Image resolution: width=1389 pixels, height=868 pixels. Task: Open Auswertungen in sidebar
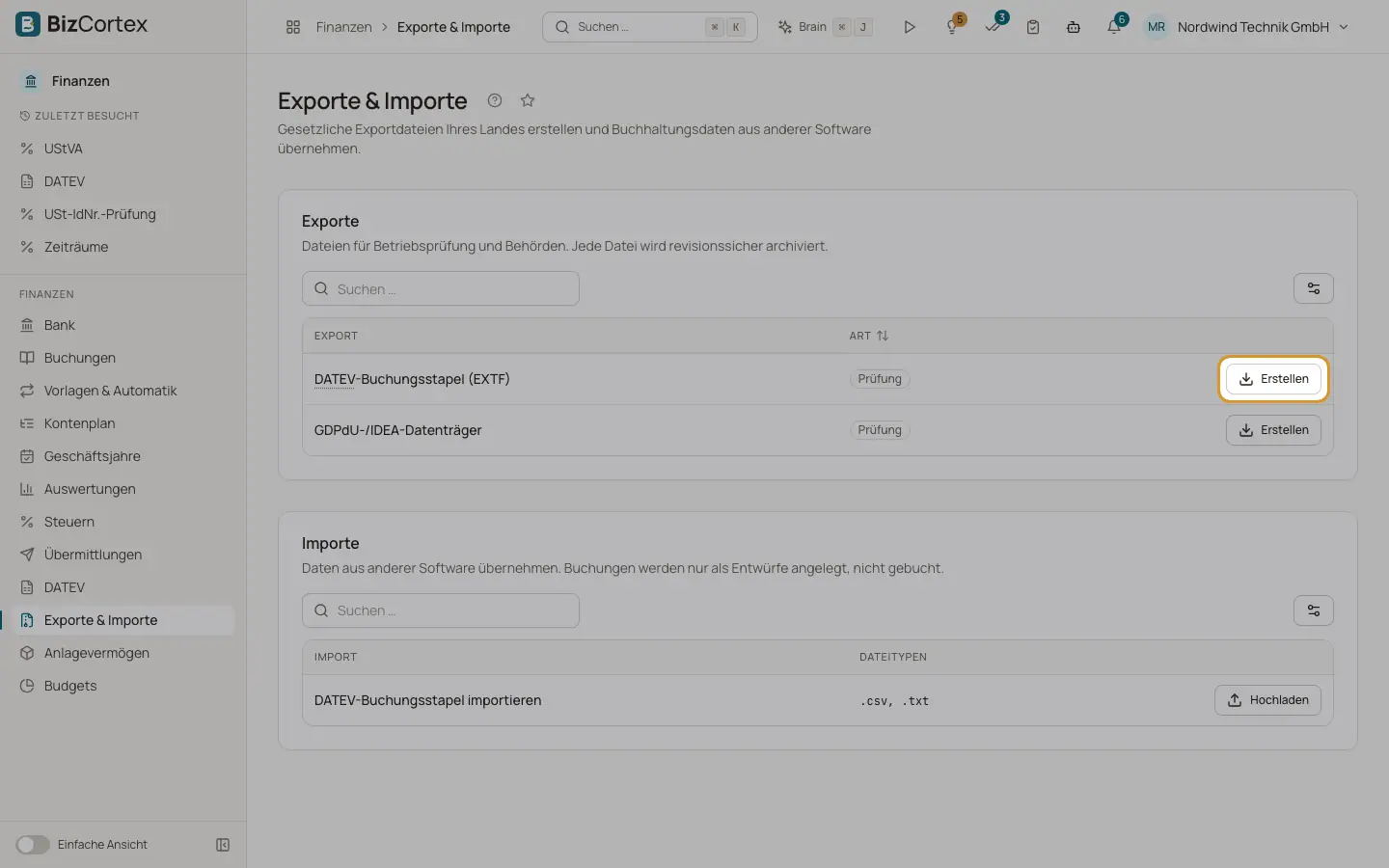(123, 489)
